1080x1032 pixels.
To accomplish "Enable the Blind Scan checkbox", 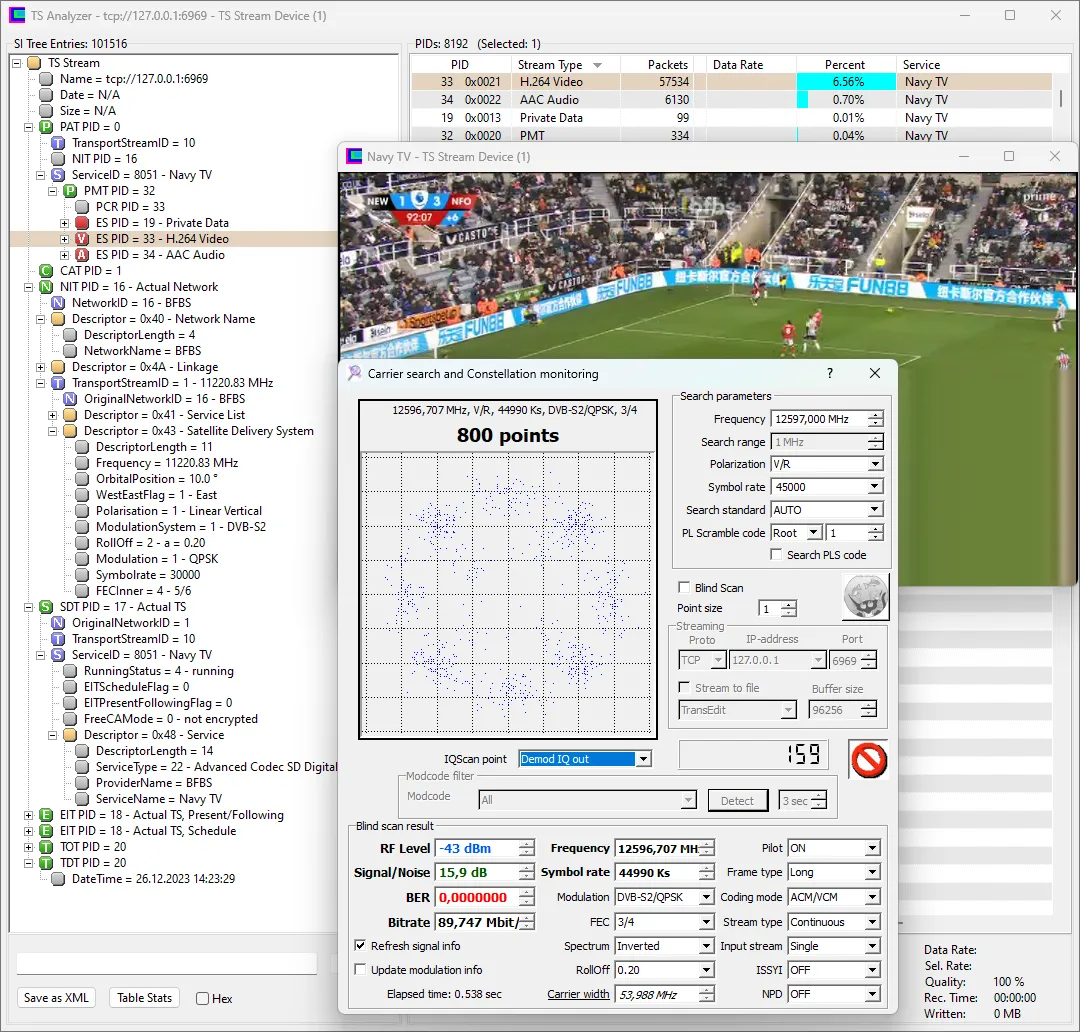I will pyautogui.click(x=684, y=588).
